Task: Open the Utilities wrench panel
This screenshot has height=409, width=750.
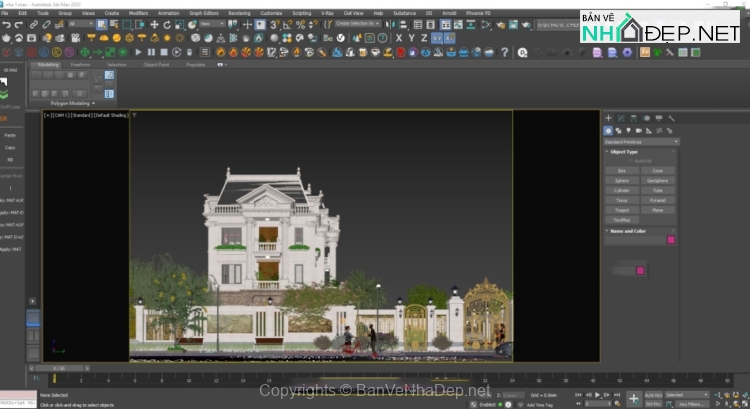Action: 670,118
